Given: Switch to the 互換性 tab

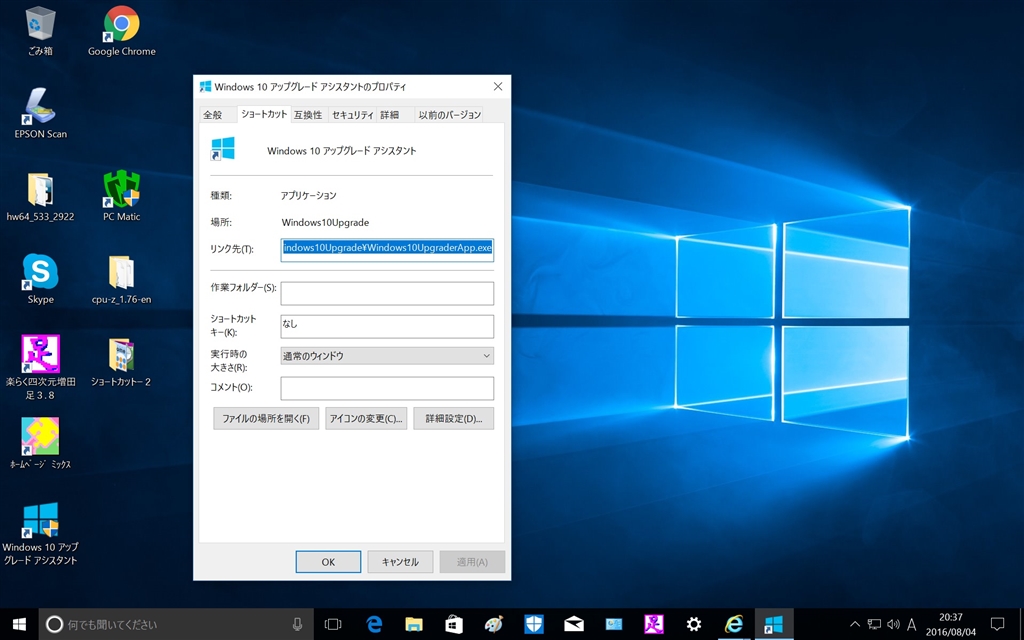Looking at the screenshot, I should coord(308,115).
